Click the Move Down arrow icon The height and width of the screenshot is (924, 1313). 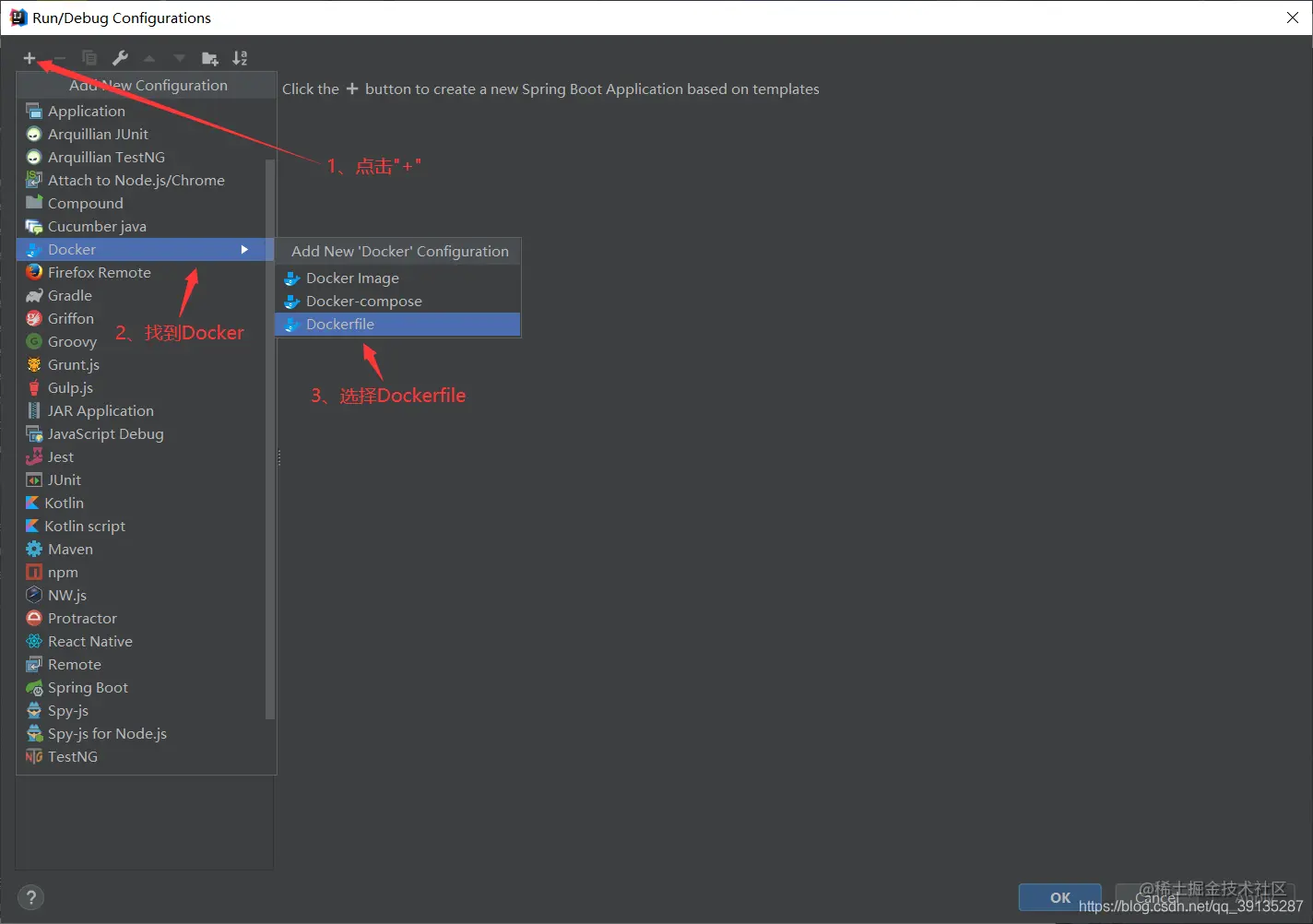click(179, 58)
